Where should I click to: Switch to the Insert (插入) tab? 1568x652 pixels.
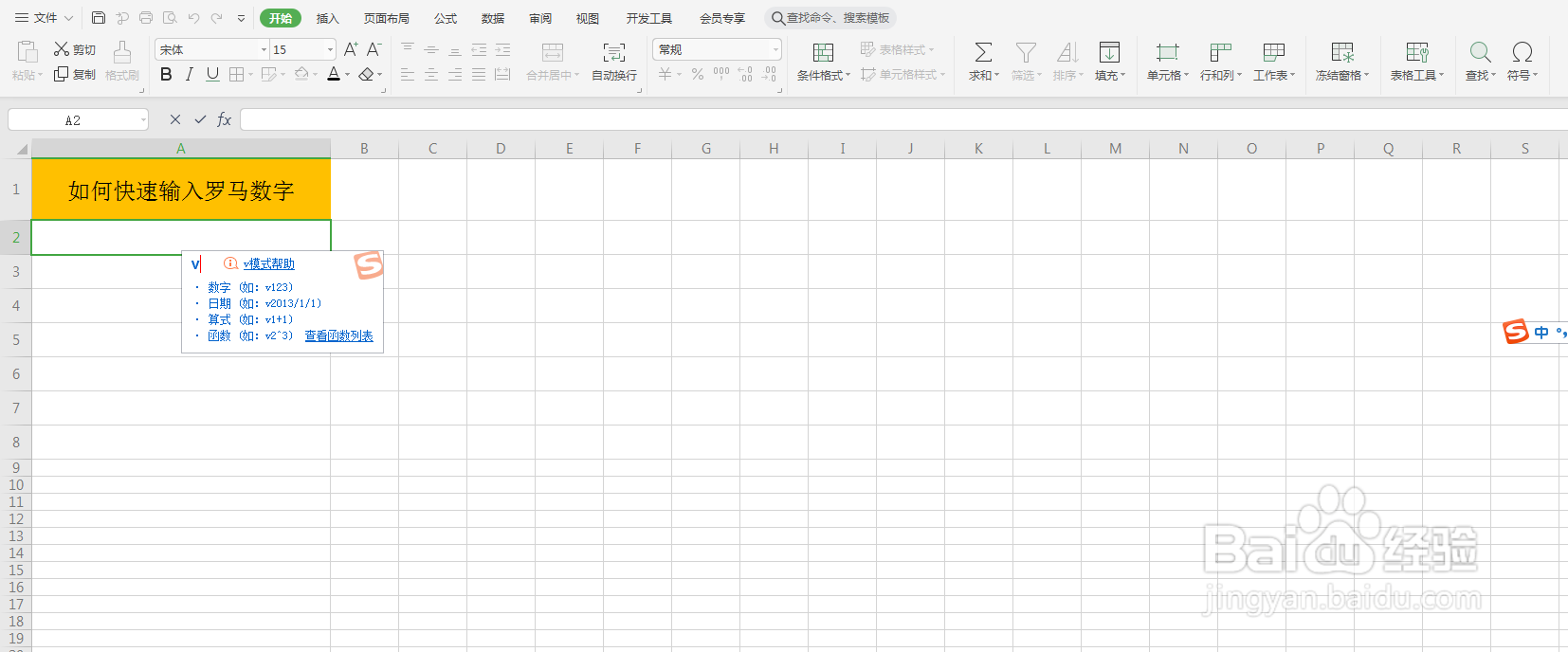click(327, 18)
